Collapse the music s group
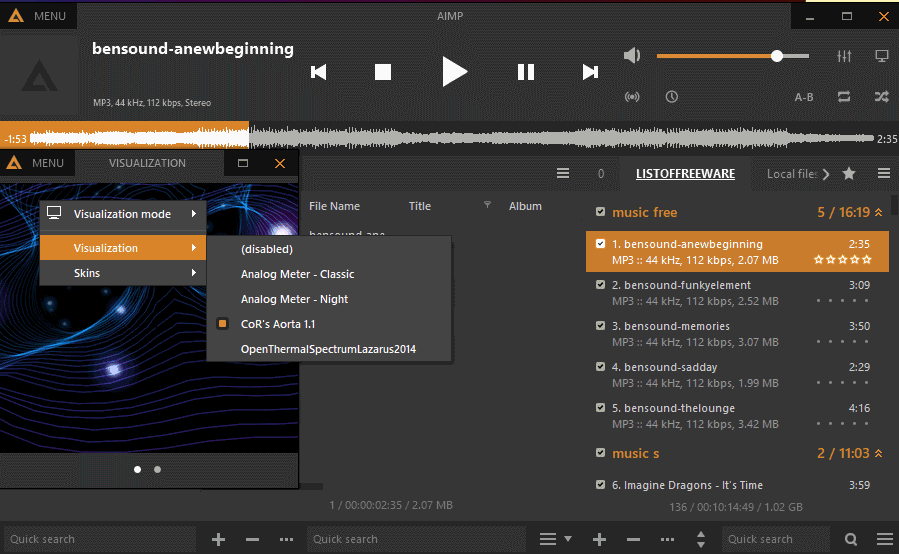This screenshot has height=554, width=899. tap(878, 454)
